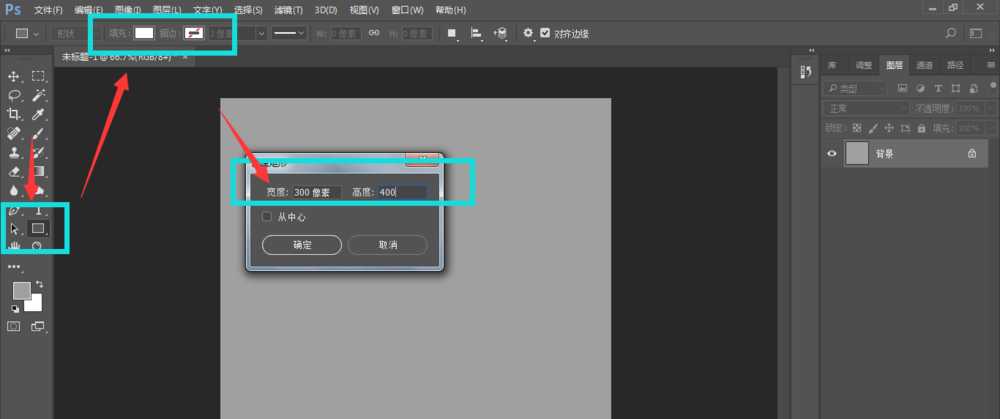Click the 取消 button in the dialog
This screenshot has height=419, width=1000.
pos(387,245)
